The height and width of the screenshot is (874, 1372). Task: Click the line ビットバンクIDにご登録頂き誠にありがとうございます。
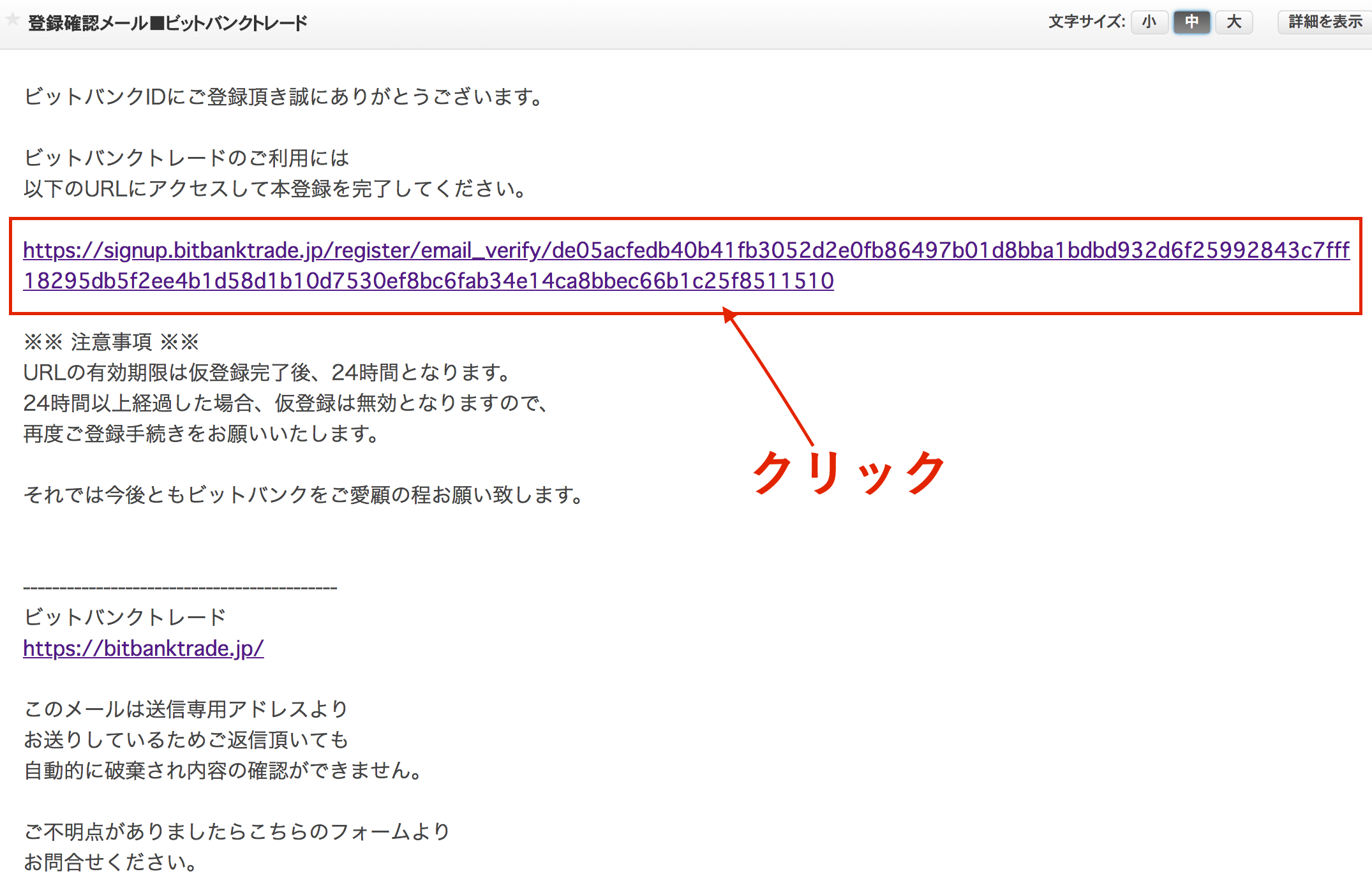(284, 97)
